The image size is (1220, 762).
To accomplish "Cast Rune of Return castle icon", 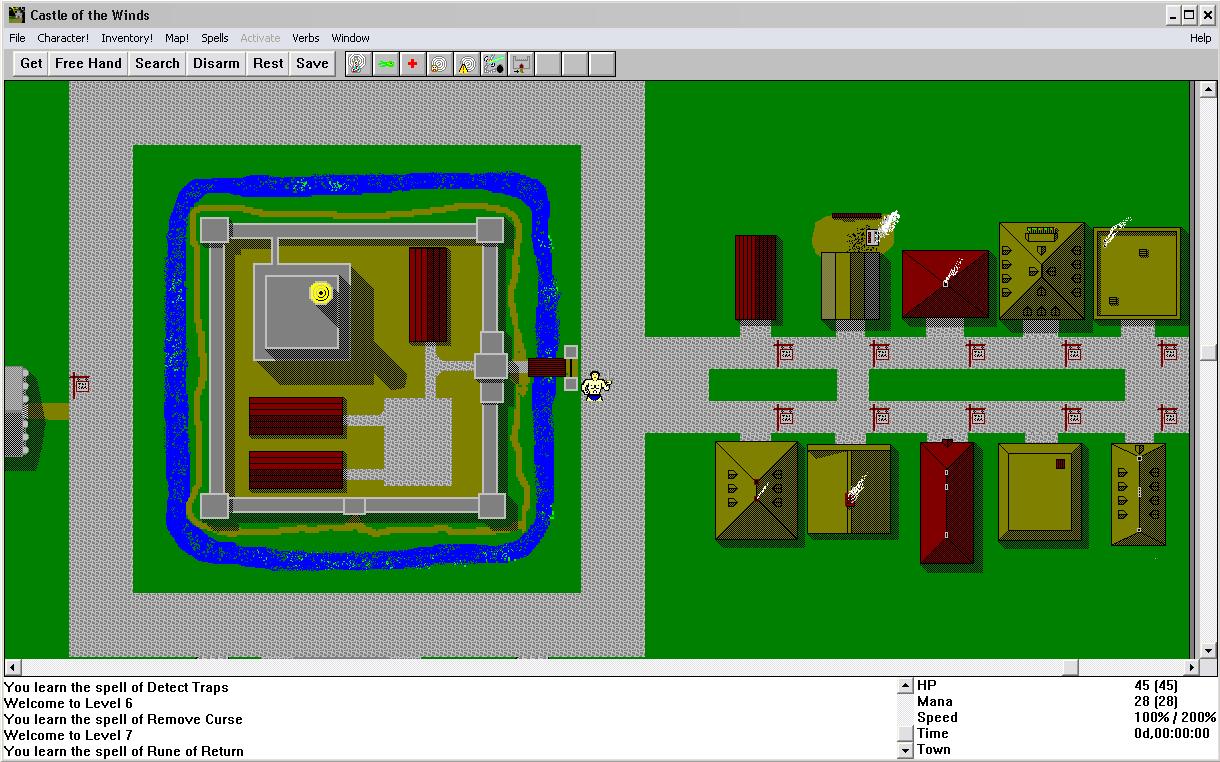I will 520,63.
